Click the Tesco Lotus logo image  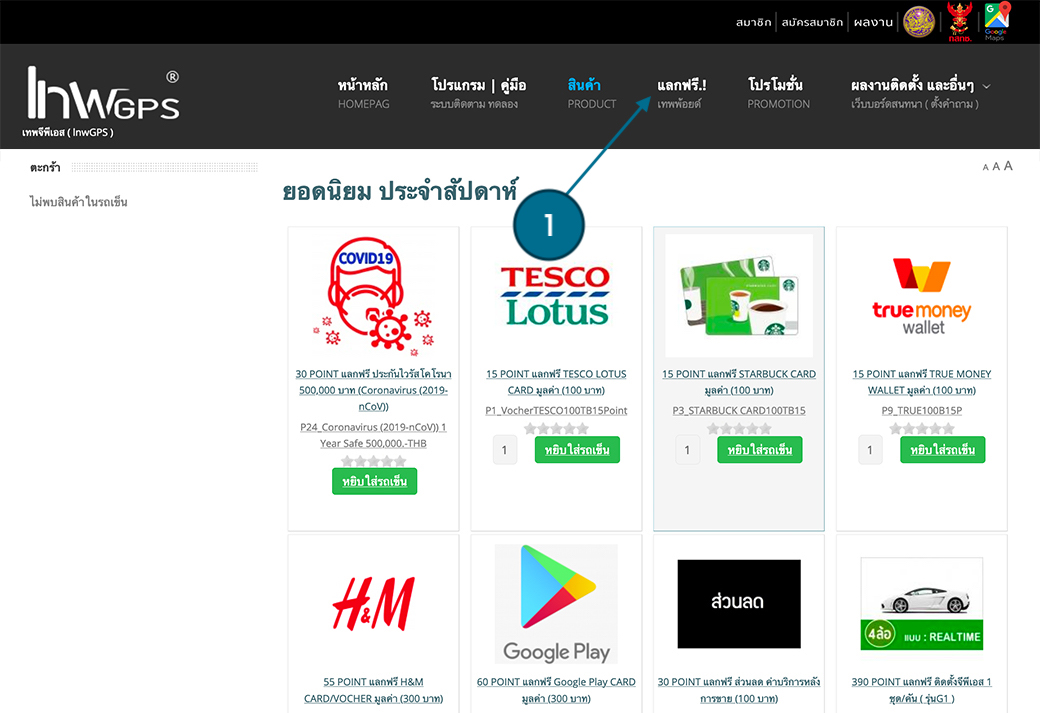(x=556, y=295)
